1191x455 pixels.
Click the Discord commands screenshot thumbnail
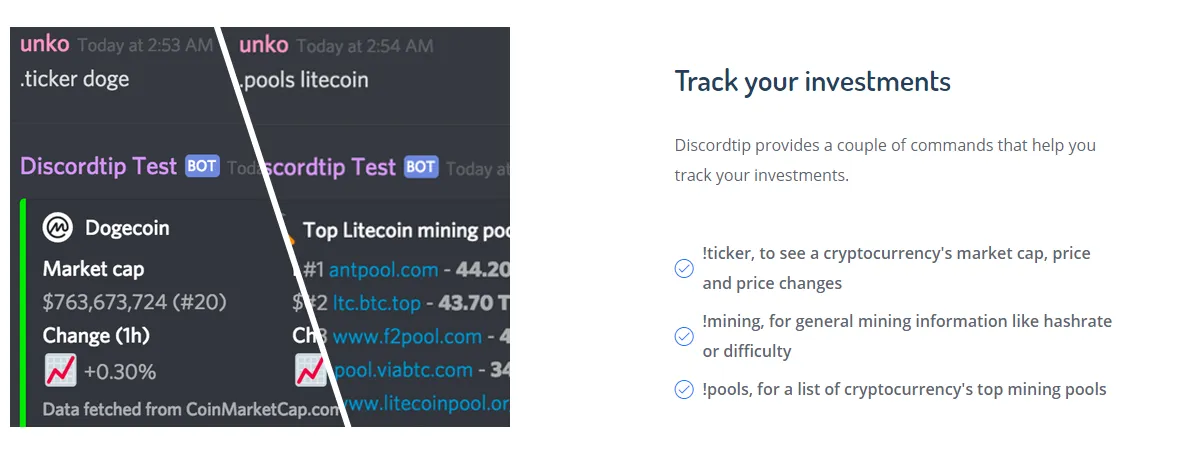pyautogui.click(x=260, y=227)
